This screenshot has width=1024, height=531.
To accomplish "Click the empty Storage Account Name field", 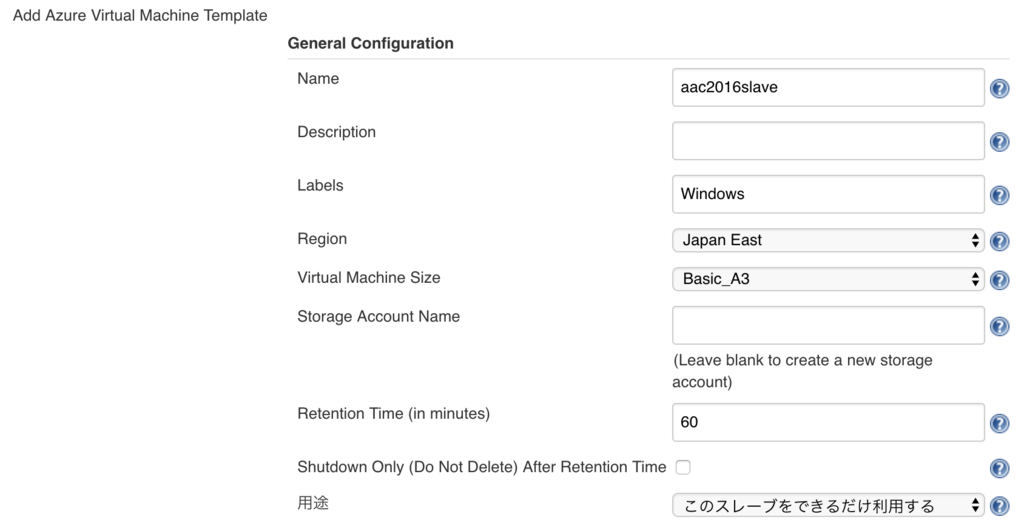I will (828, 325).
